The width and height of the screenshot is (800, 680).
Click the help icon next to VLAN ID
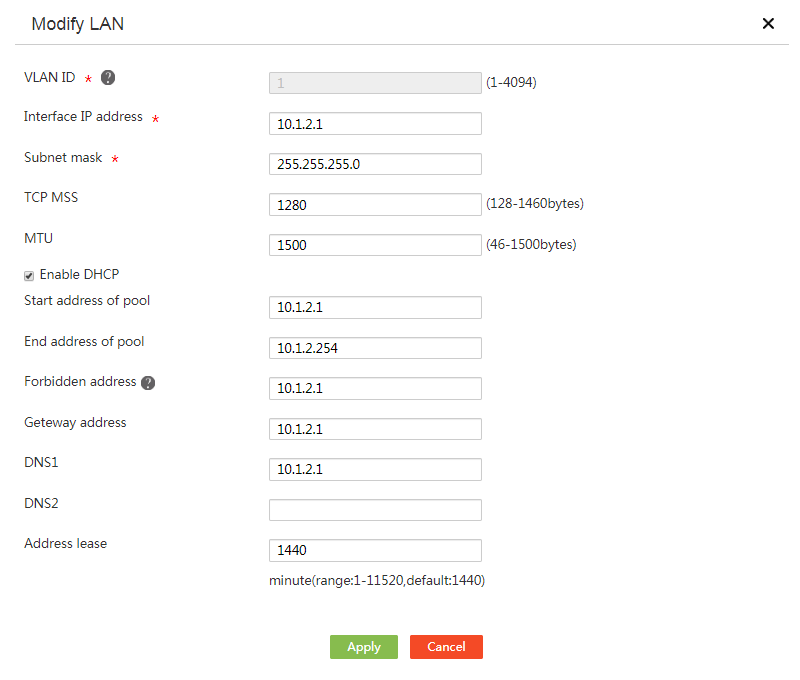pos(108,78)
